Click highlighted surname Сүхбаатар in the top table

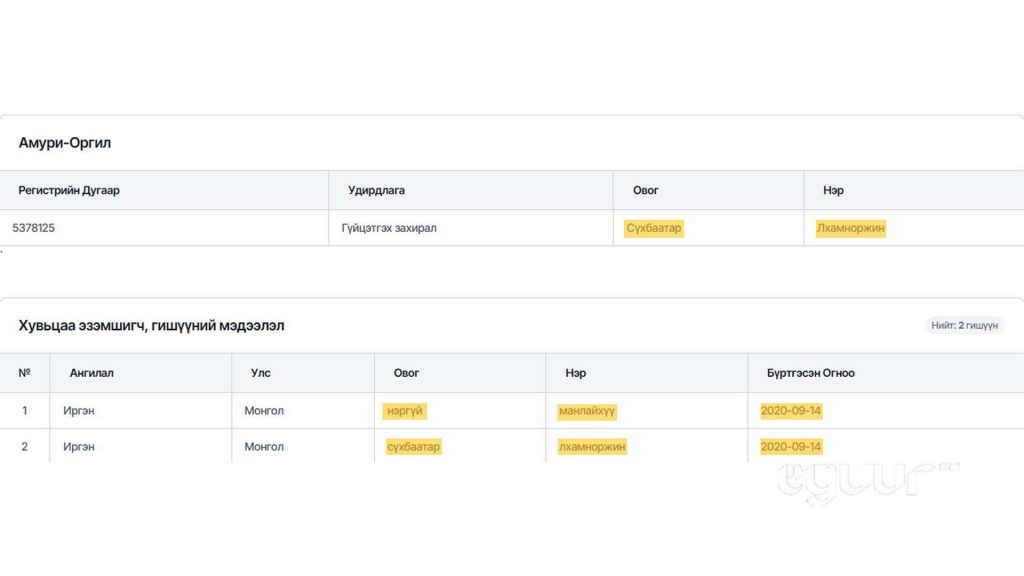[x=653, y=228]
